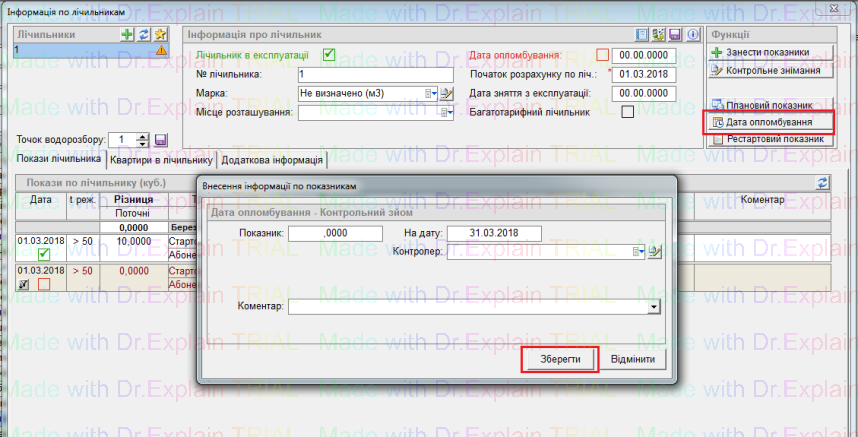Click the star icon in Лічильники panel header
Viewport: 858px width, 437px height.
[159, 34]
